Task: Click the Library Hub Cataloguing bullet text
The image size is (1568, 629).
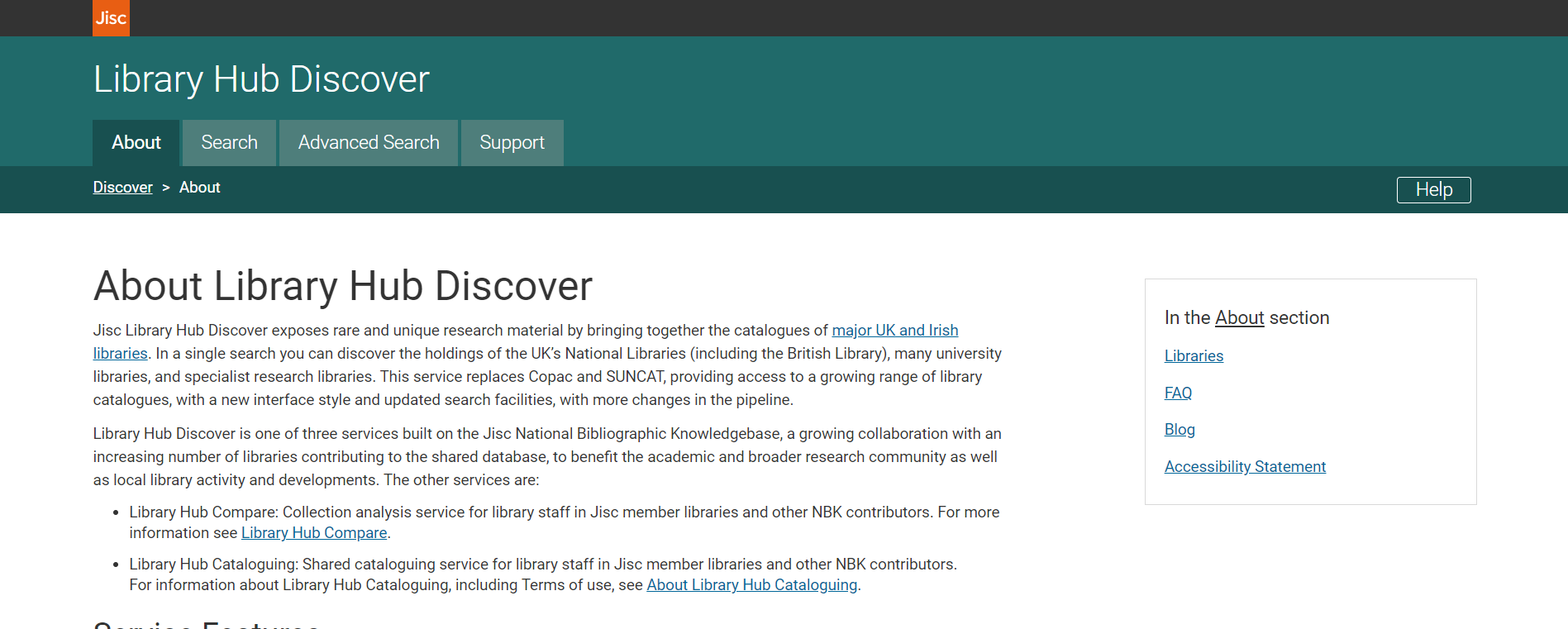Action: [542, 565]
